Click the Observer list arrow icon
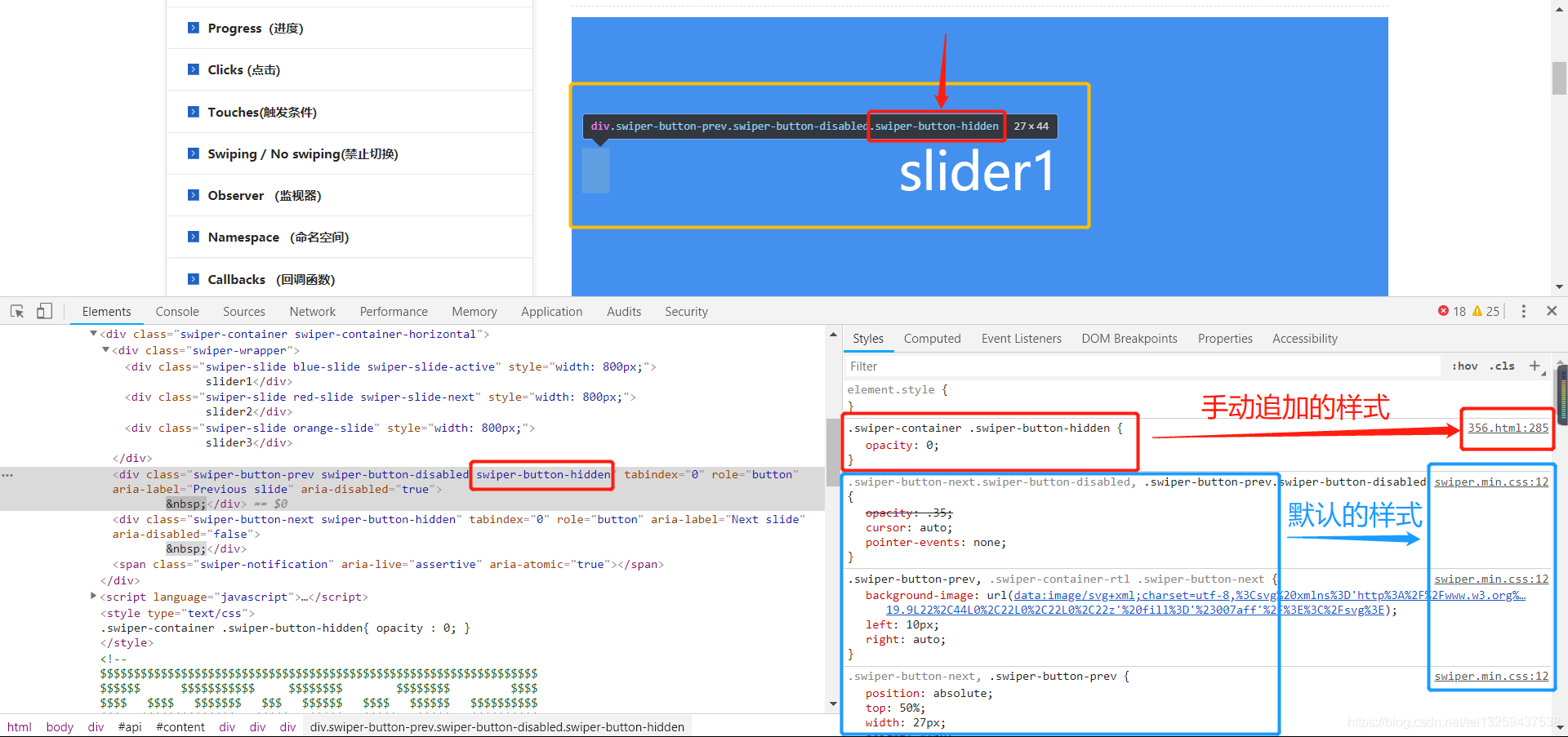 (x=194, y=195)
